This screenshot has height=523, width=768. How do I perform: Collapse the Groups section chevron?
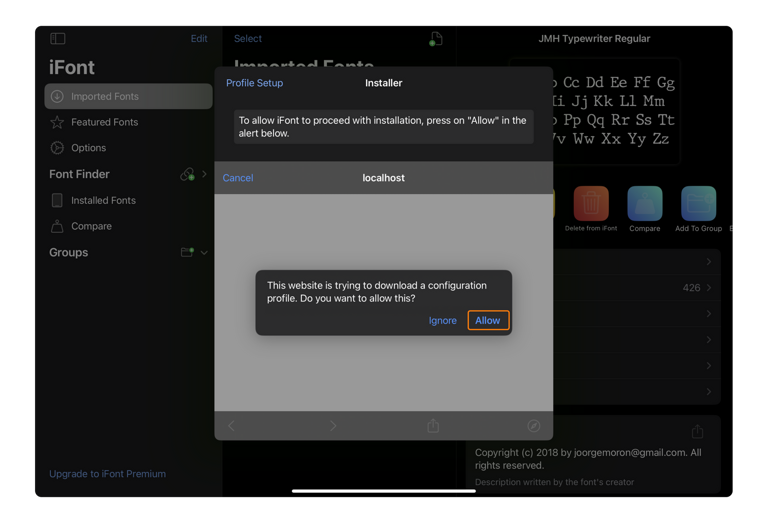coord(204,253)
